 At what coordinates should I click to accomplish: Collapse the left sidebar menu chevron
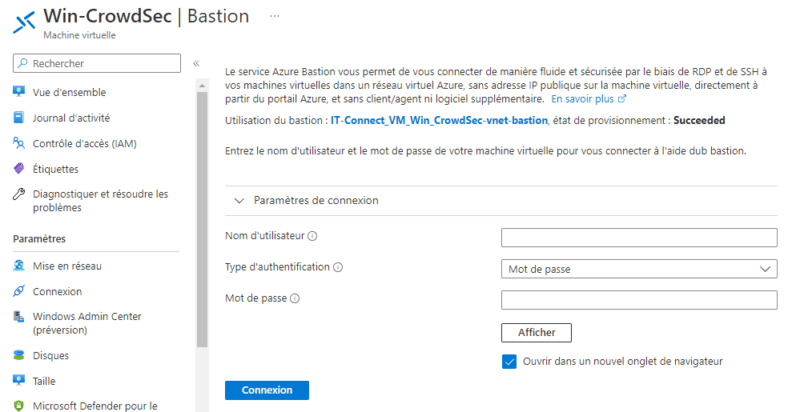(x=196, y=63)
